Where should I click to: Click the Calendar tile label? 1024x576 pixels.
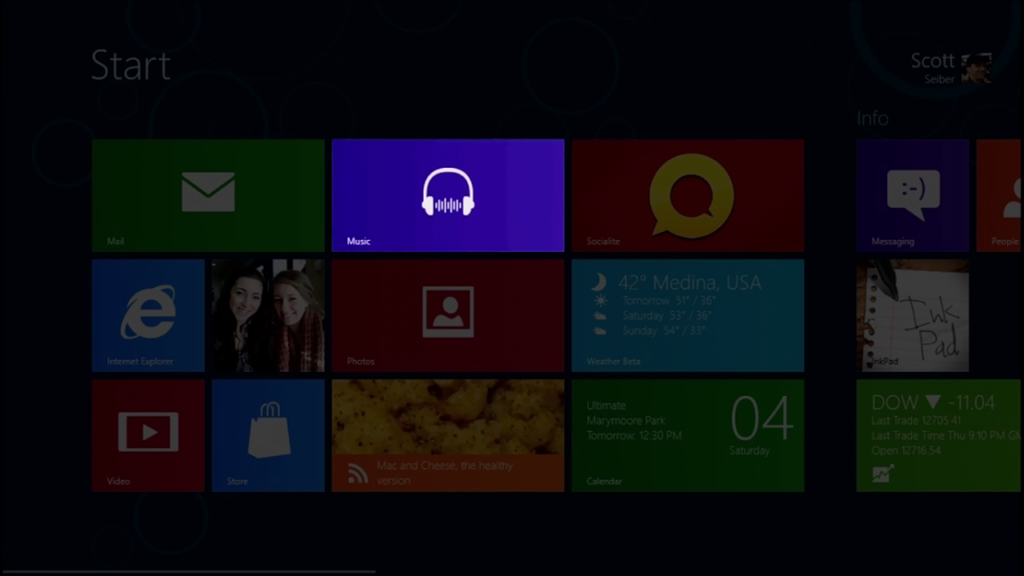(x=604, y=481)
